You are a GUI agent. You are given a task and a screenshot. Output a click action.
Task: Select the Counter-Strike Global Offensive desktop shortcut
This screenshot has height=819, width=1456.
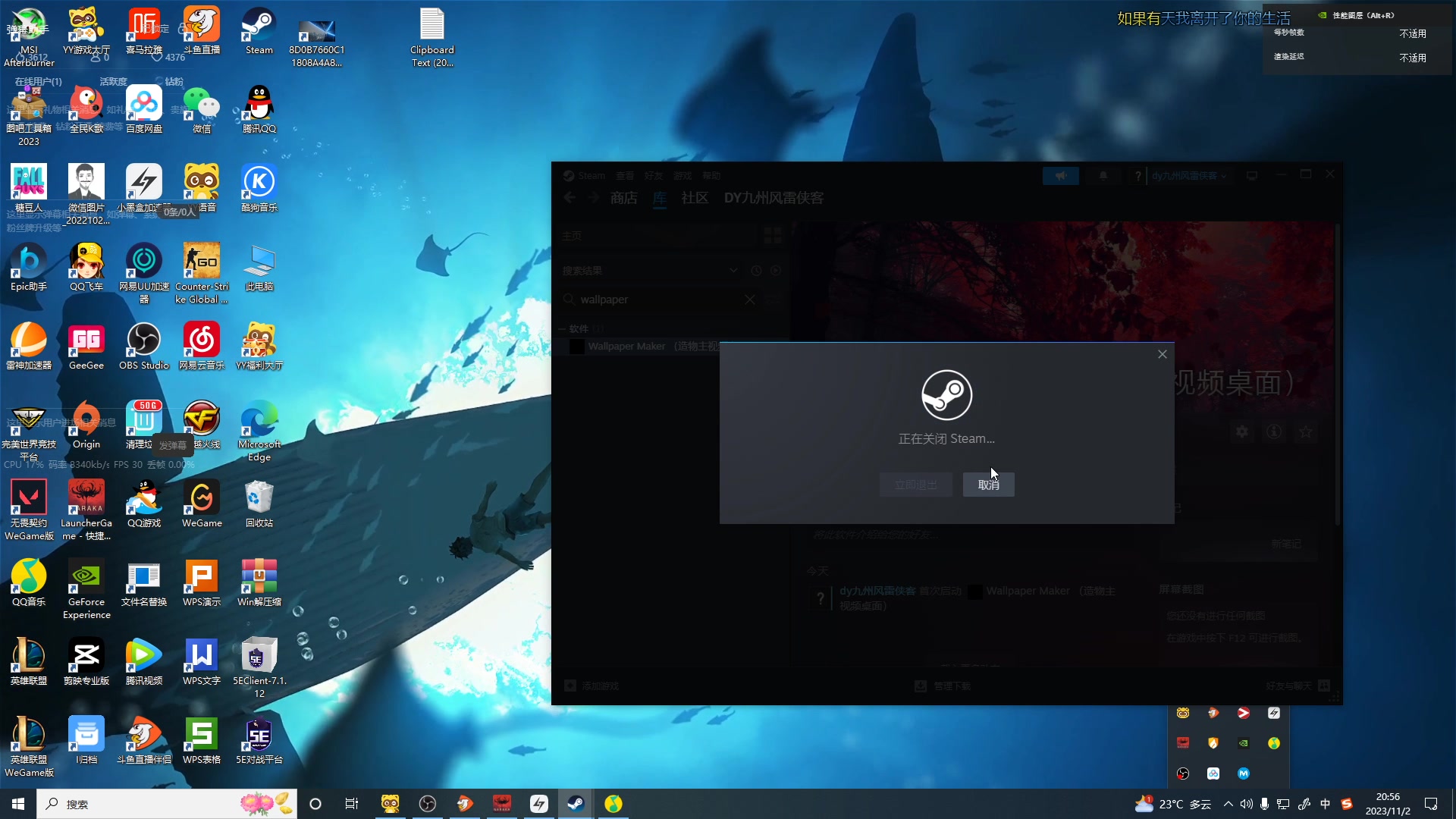coord(202,274)
